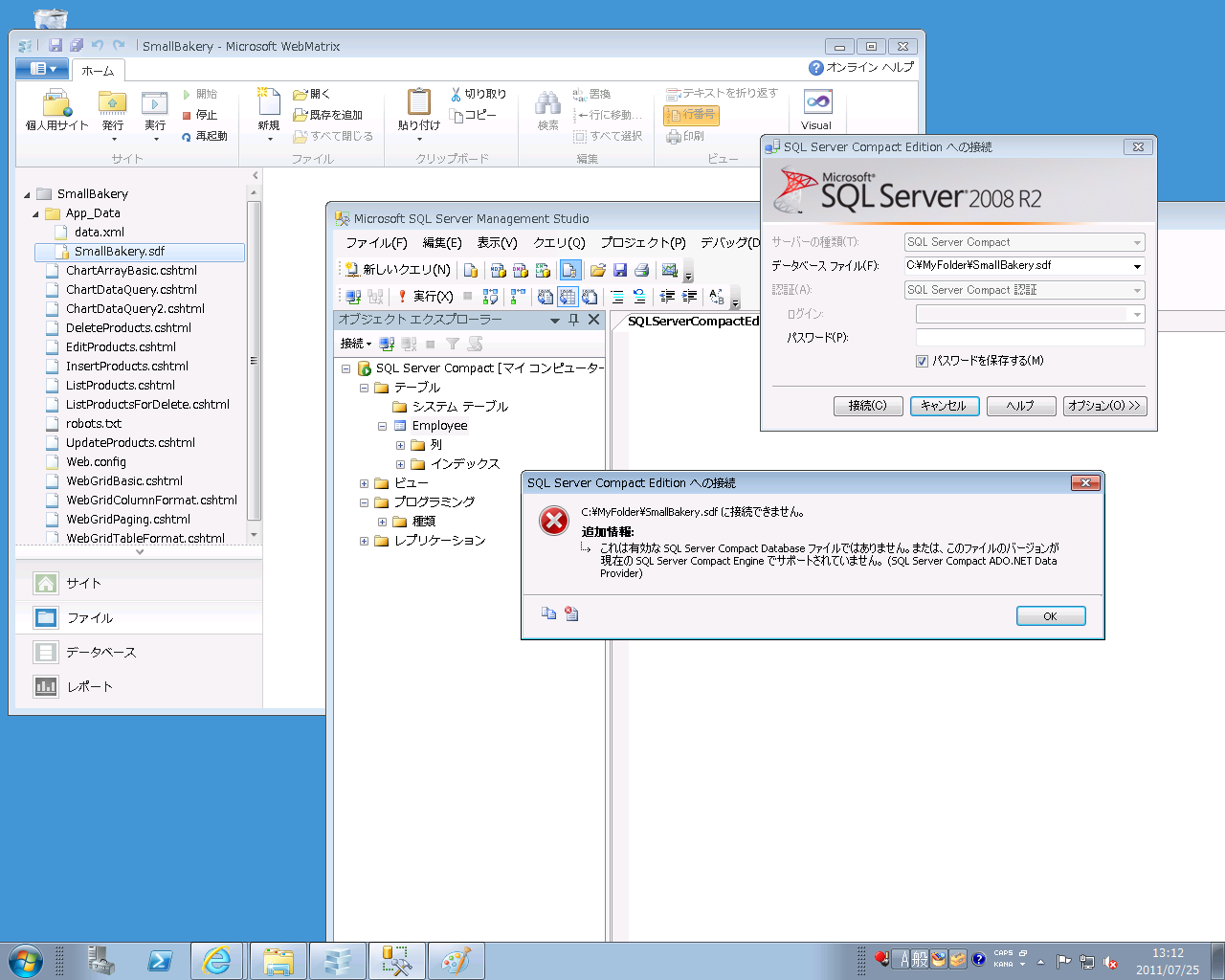Open the サーバーの種類 dropdown
Screen dimensions: 1225x980
[1135, 241]
